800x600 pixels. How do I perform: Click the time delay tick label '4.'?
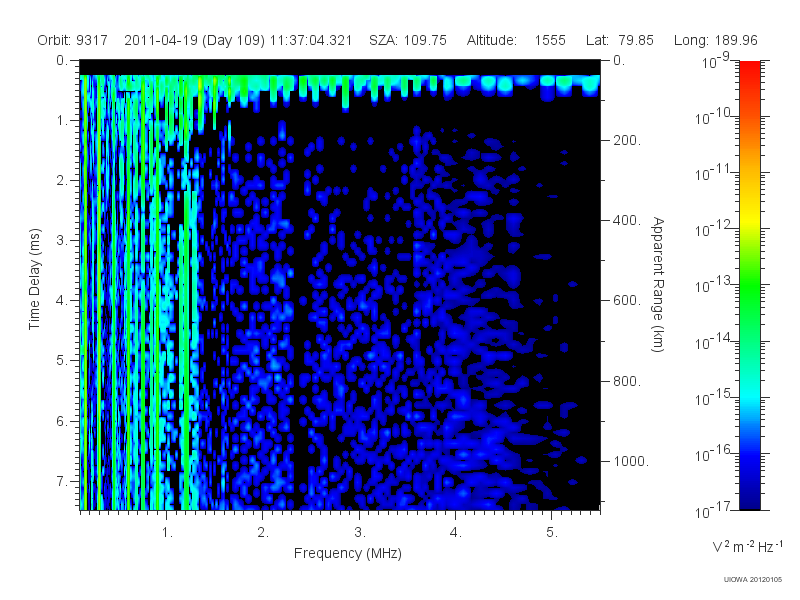pyautogui.click(x=62, y=301)
